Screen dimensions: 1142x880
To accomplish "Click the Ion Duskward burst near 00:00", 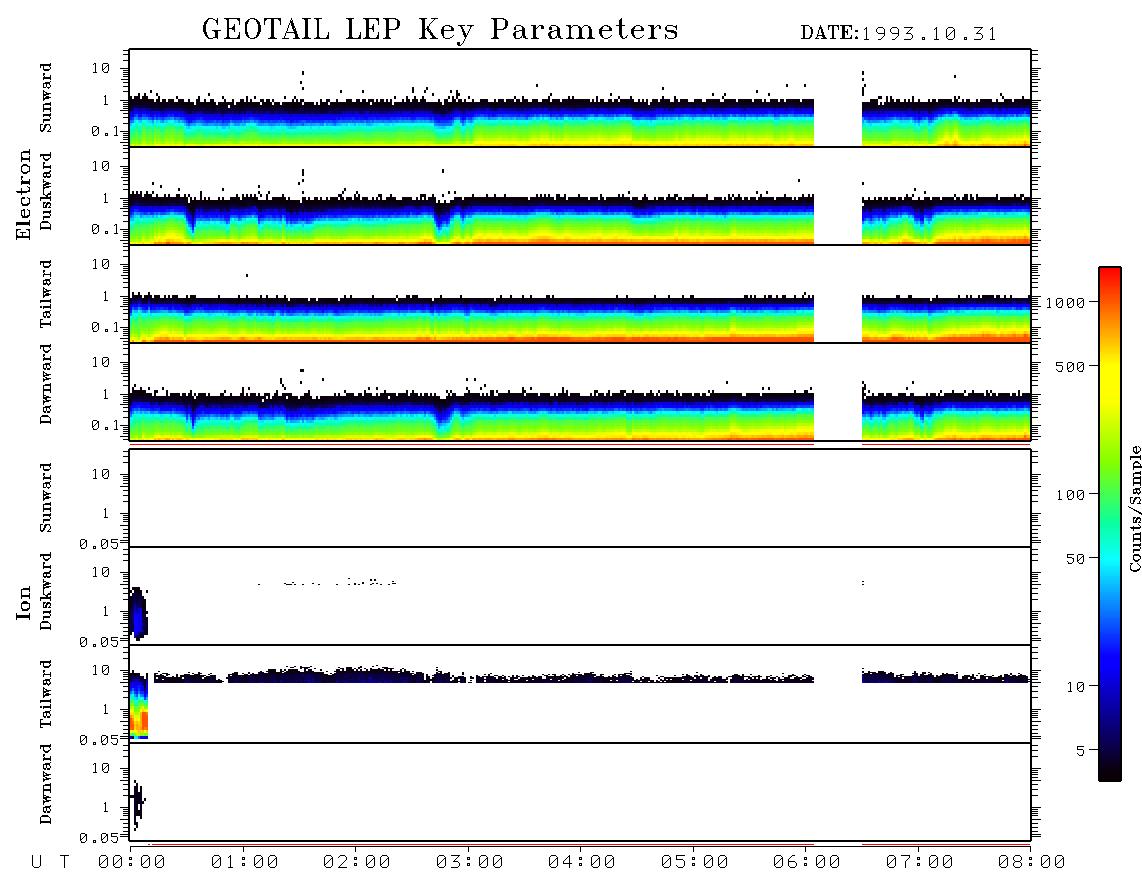I will click(138, 613).
